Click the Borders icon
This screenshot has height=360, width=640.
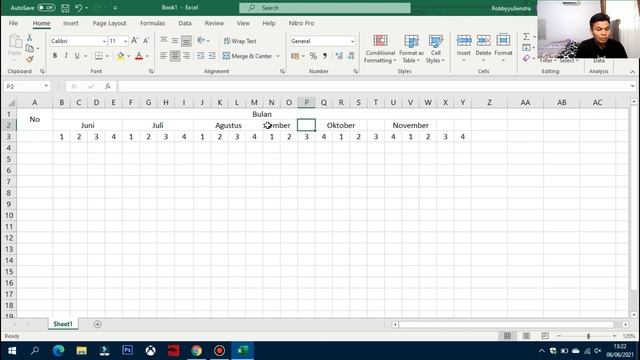[x=99, y=56]
